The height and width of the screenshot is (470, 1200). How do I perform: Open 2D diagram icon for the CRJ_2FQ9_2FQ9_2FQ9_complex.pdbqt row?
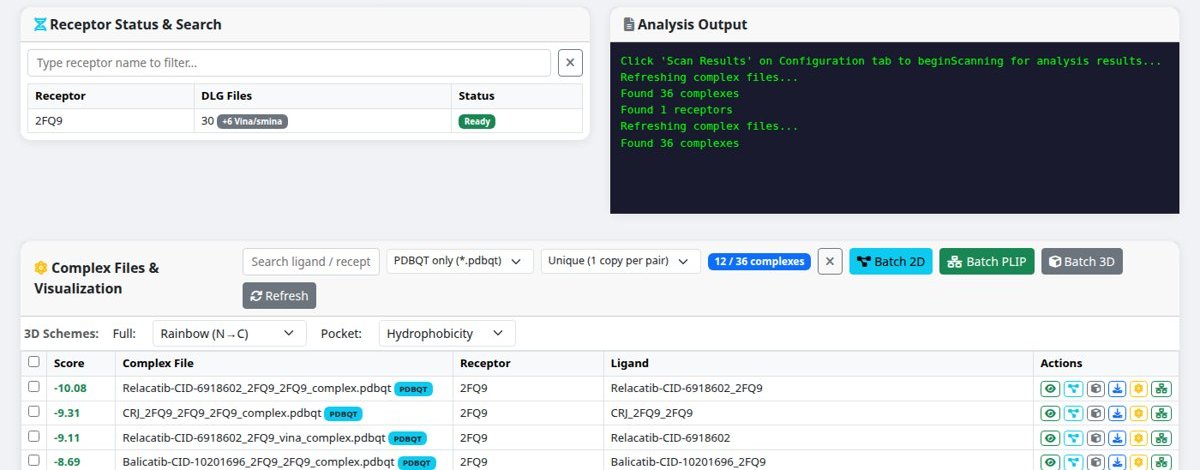point(1073,413)
